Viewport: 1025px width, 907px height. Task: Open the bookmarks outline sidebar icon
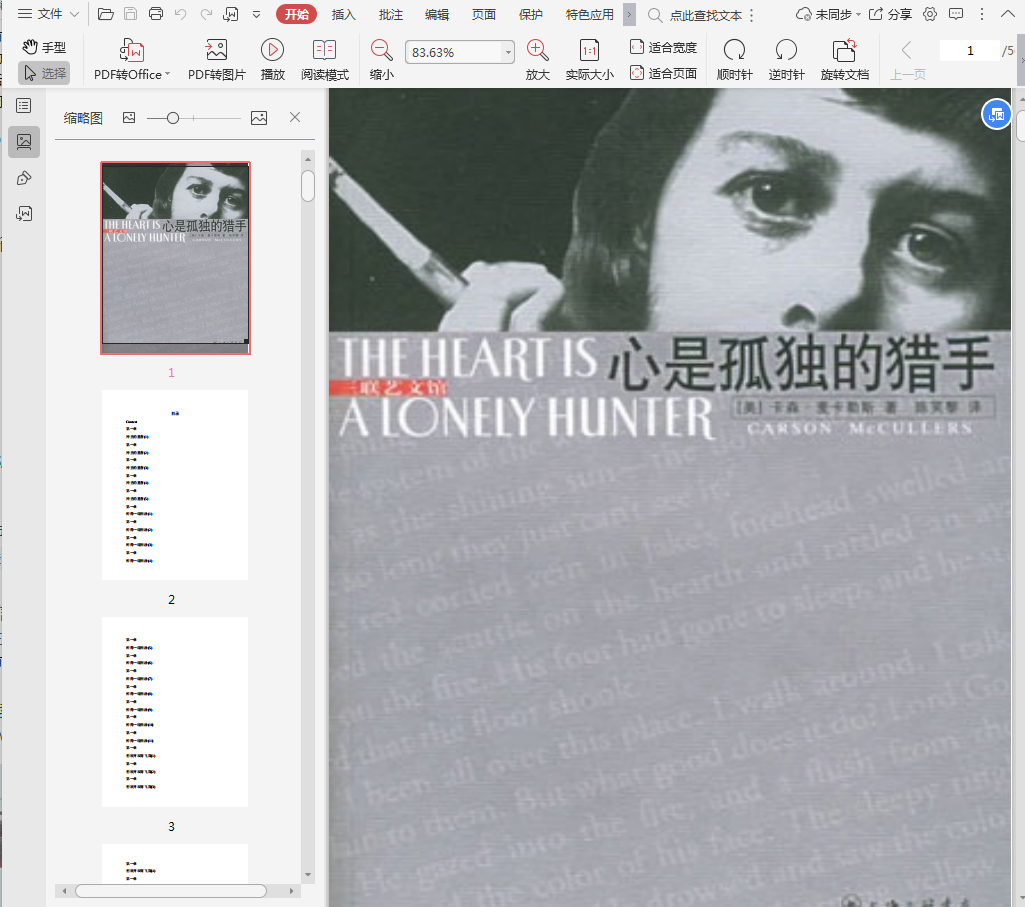pos(24,106)
